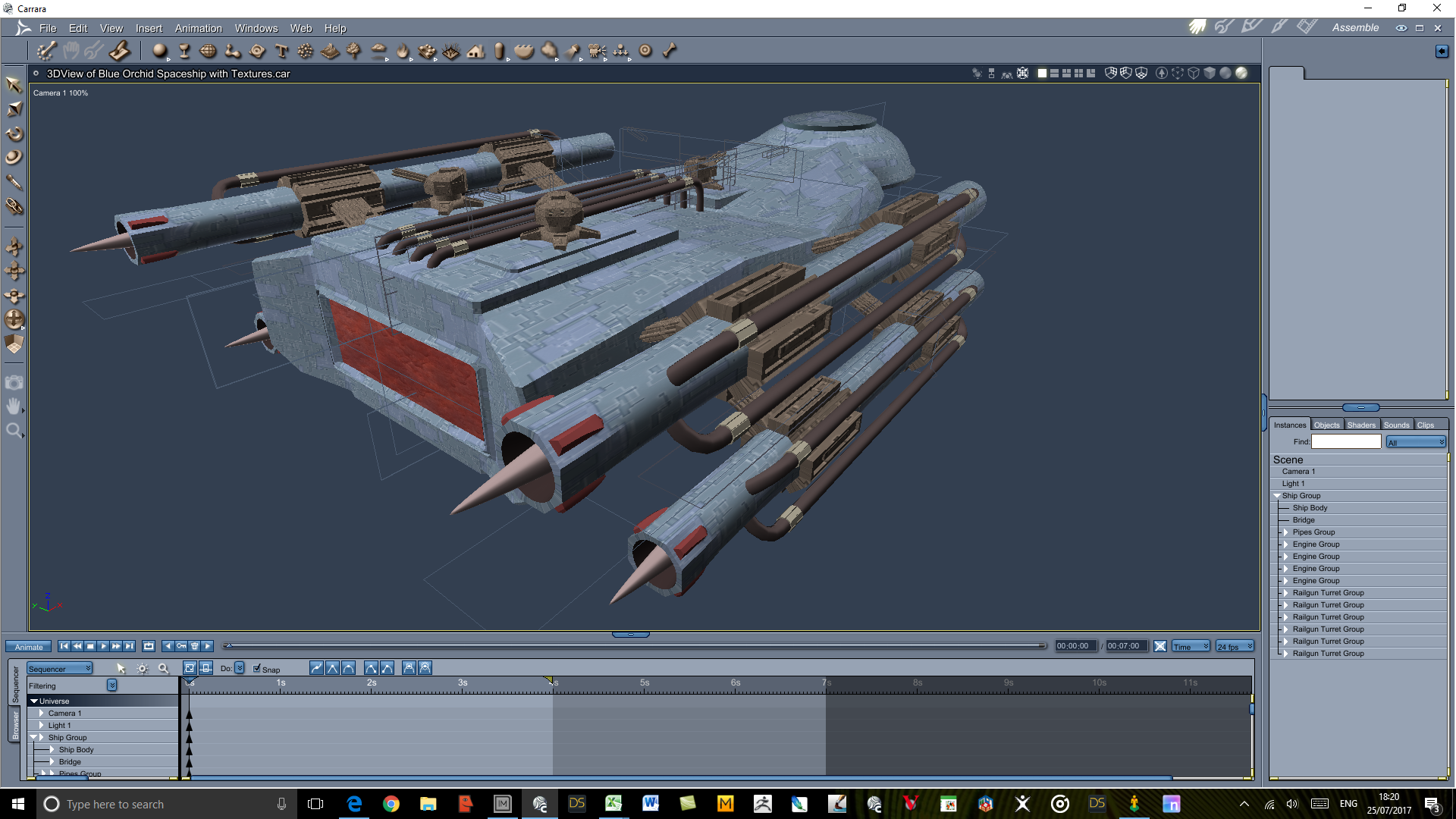The image size is (1456, 819).
Task: Click the timeline scrubber slider handle
Action: [x=228, y=646]
